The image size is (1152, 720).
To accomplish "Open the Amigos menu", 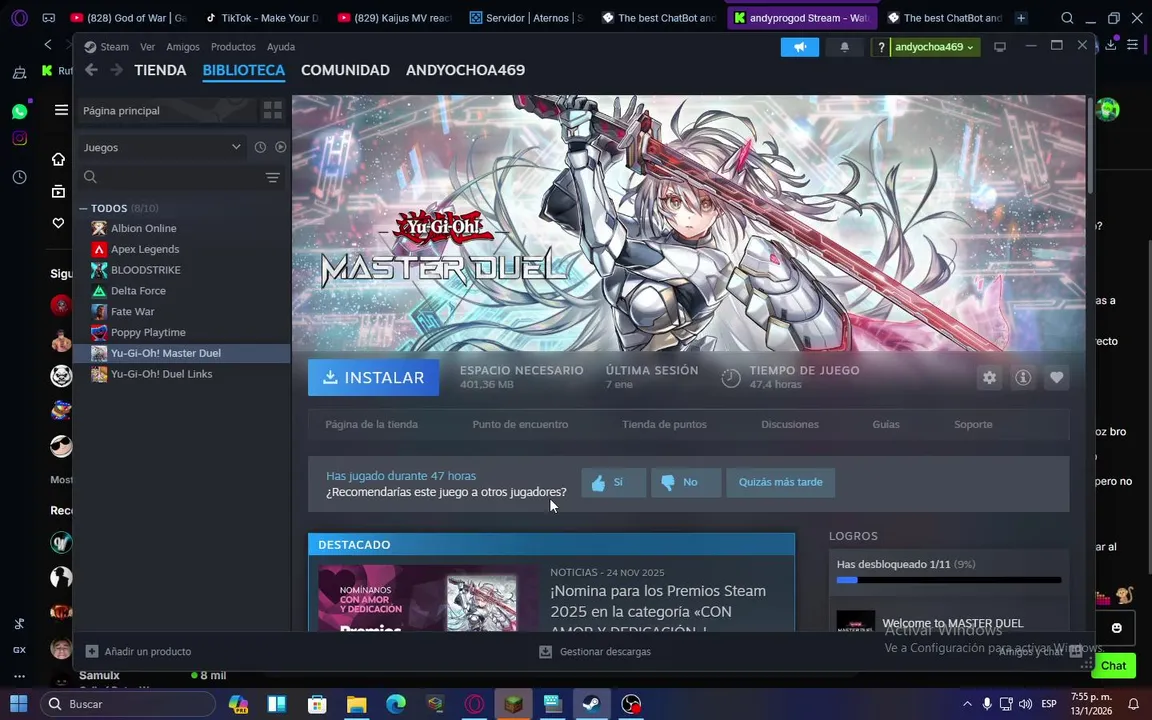I will pyautogui.click(x=183, y=46).
